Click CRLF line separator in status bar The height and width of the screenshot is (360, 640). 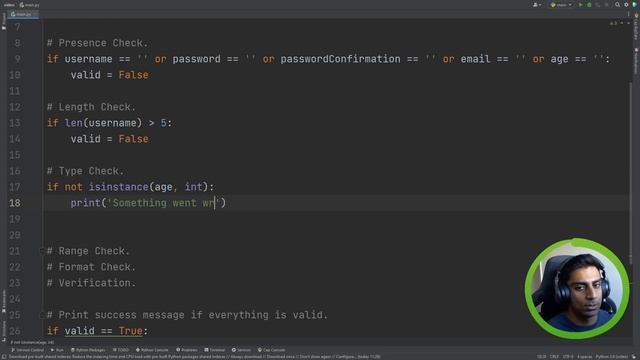(x=554, y=357)
